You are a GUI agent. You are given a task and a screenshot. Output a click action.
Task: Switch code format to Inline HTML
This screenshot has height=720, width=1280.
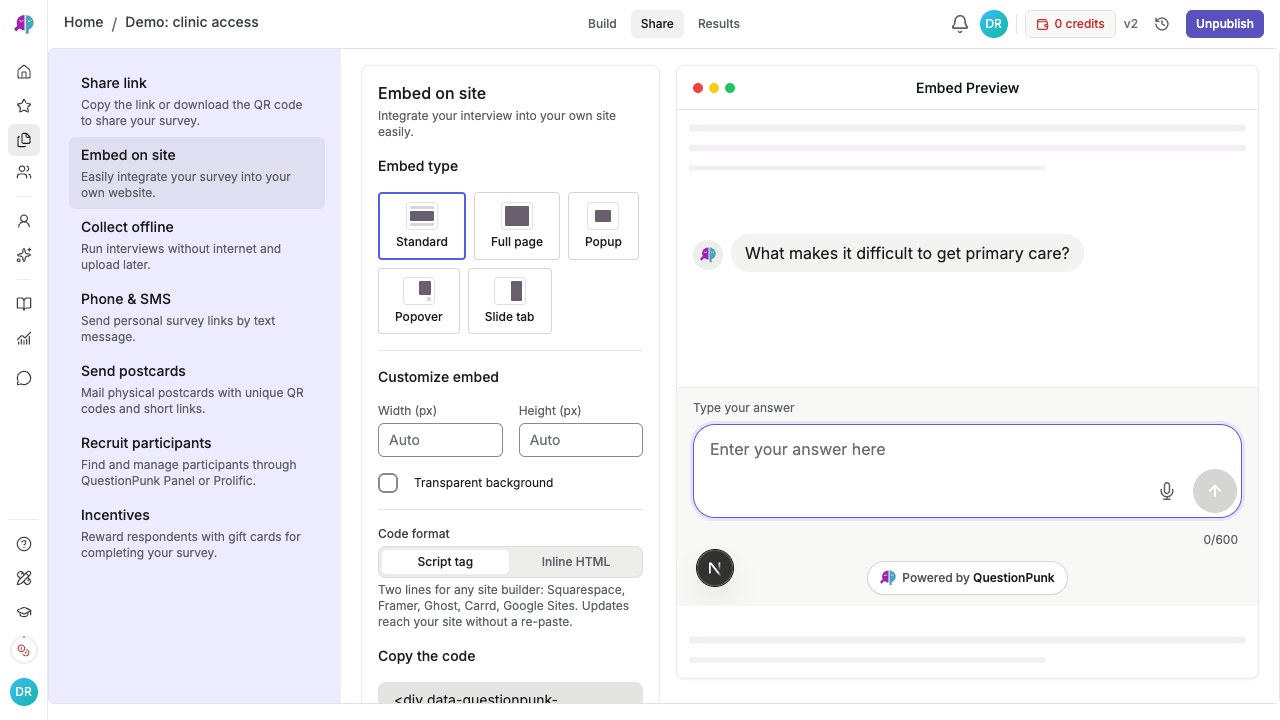576,562
